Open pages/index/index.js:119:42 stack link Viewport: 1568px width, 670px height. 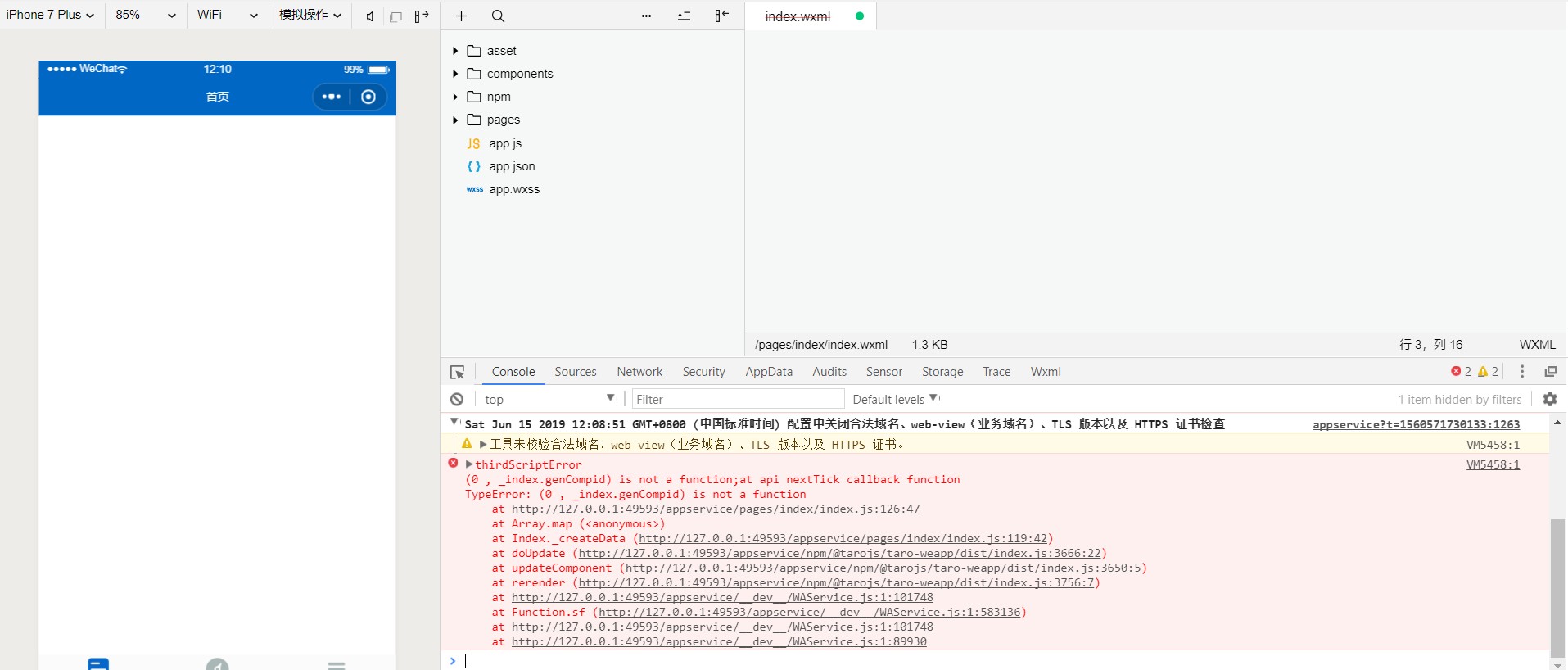[843, 538]
